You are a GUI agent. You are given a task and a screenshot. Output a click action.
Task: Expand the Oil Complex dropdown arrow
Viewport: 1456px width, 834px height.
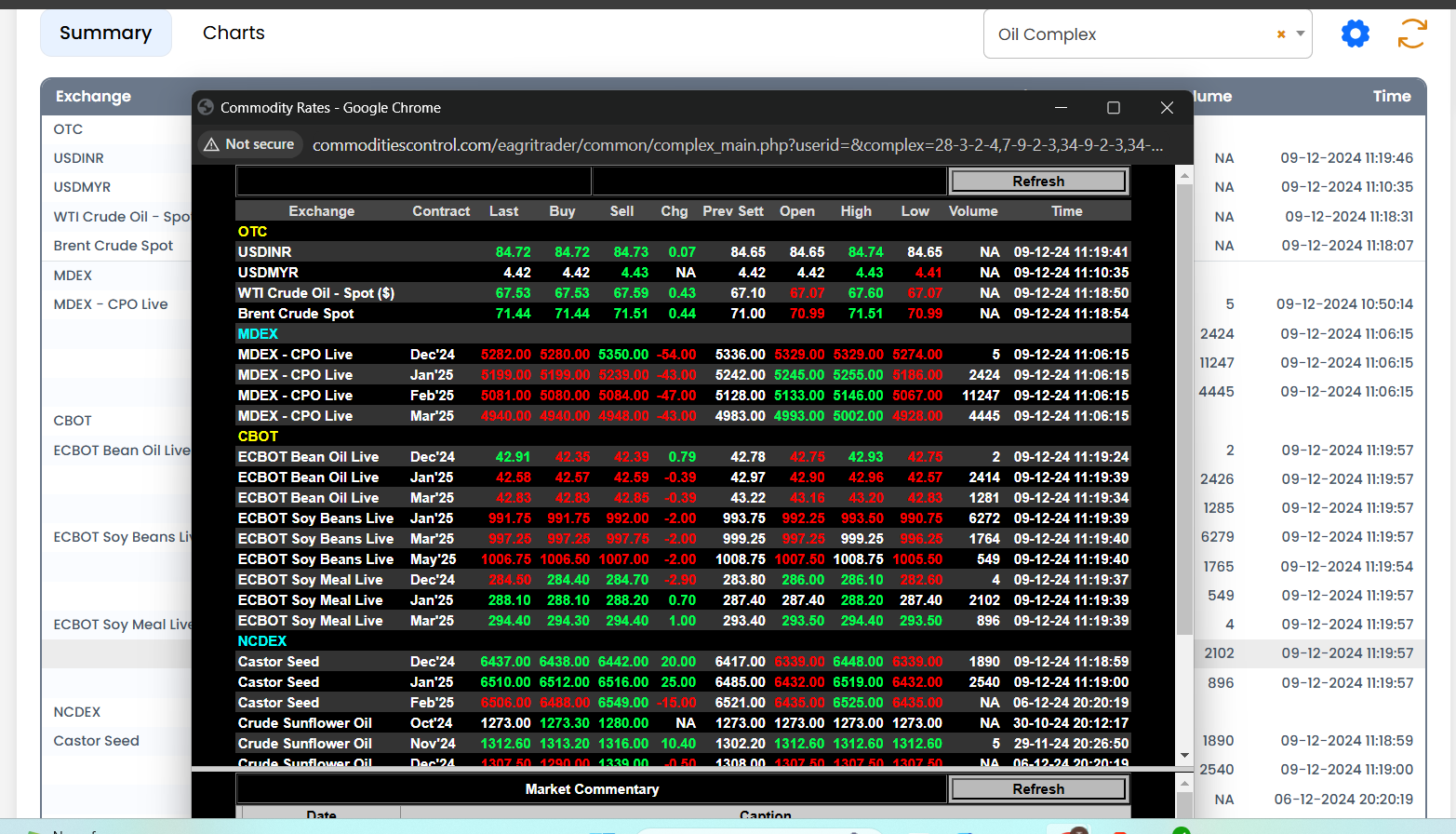coord(1300,34)
